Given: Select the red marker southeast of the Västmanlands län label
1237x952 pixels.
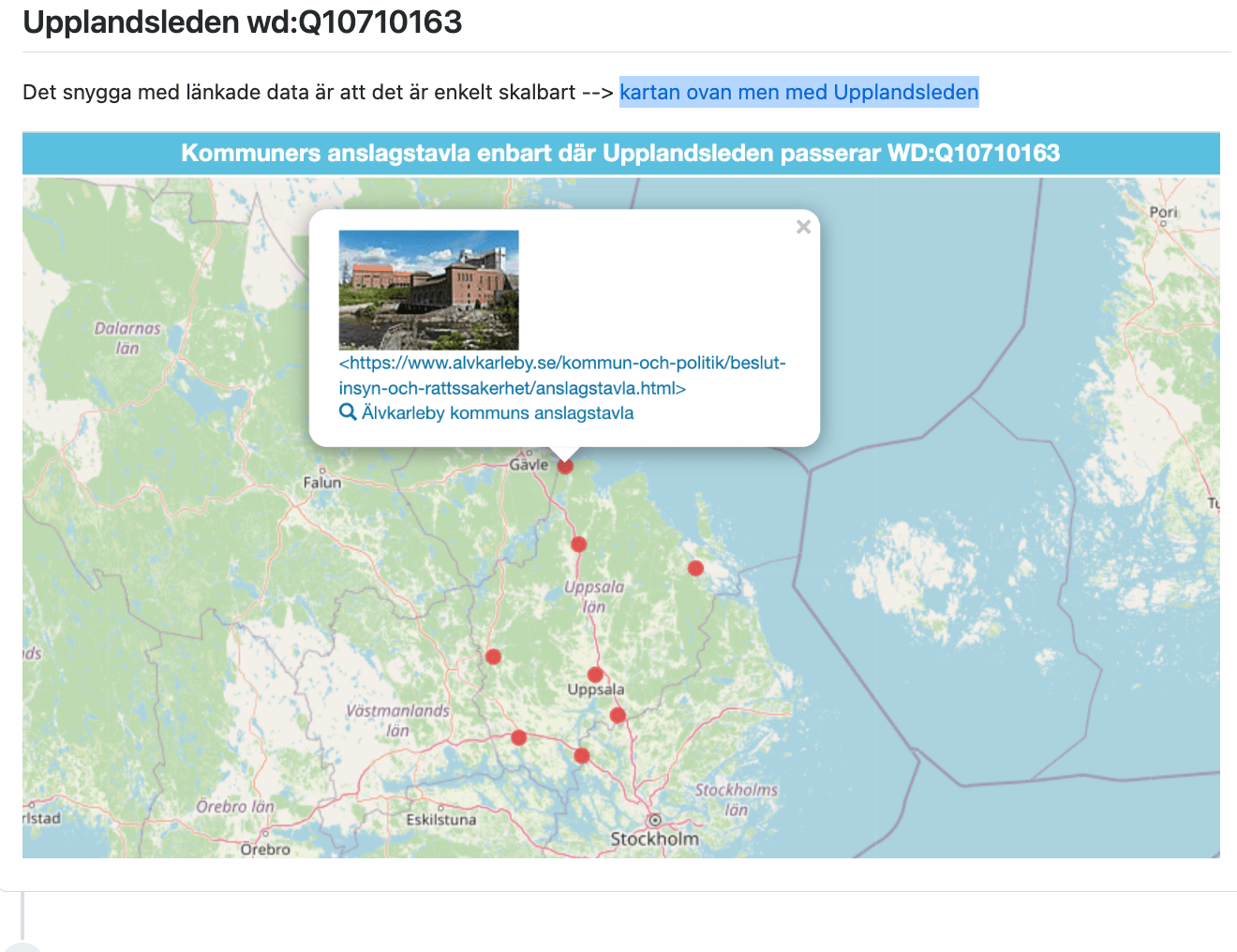Looking at the screenshot, I should (x=519, y=738).
